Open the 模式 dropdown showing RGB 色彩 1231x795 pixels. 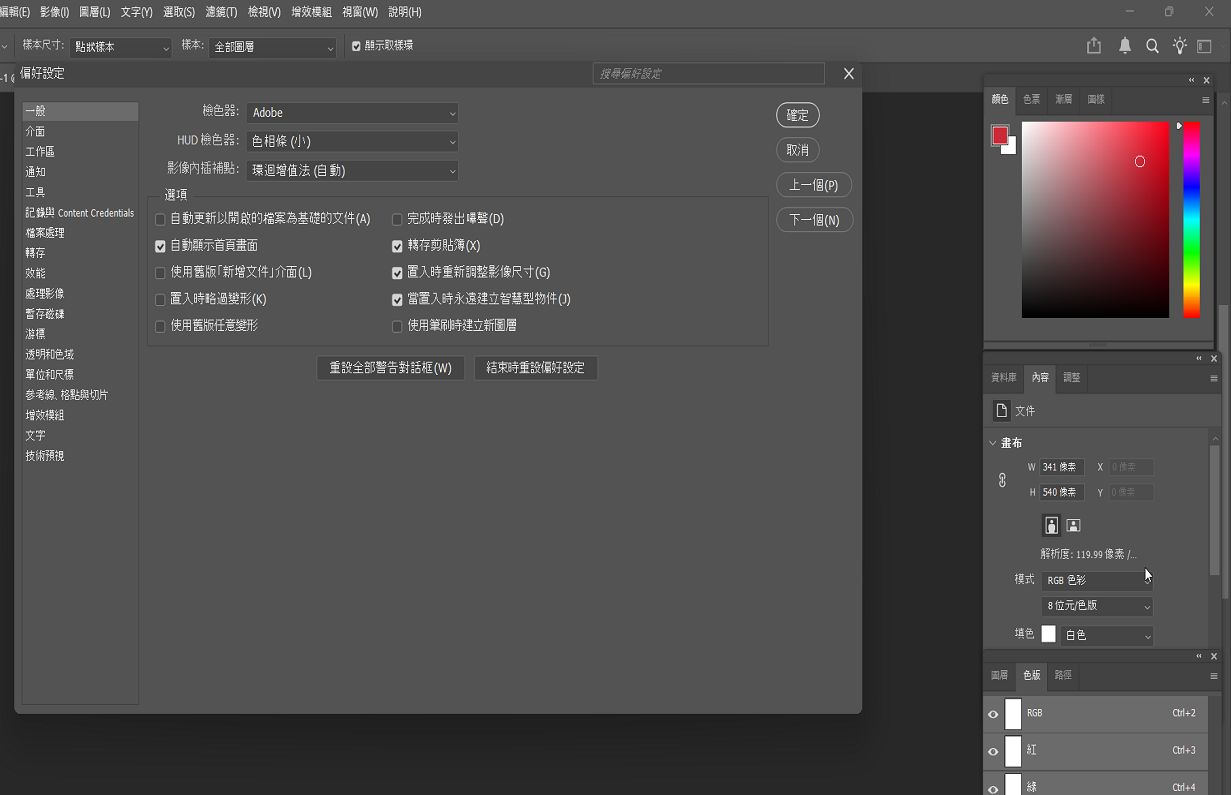click(x=1096, y=580)
